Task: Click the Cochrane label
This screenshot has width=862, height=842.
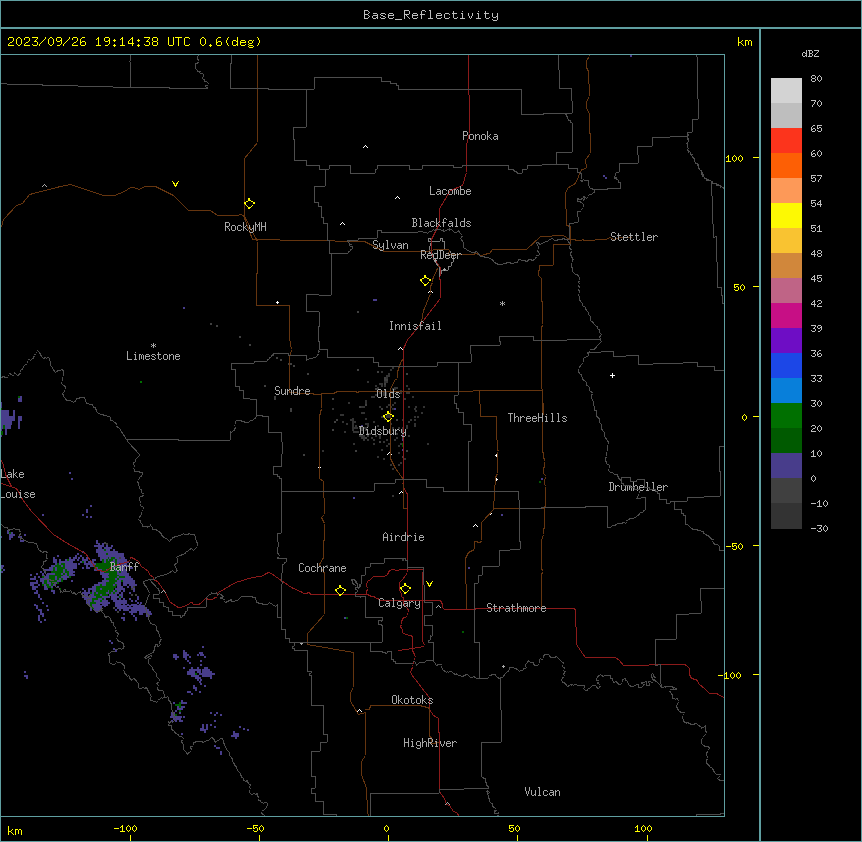Action: click(322, 568)
